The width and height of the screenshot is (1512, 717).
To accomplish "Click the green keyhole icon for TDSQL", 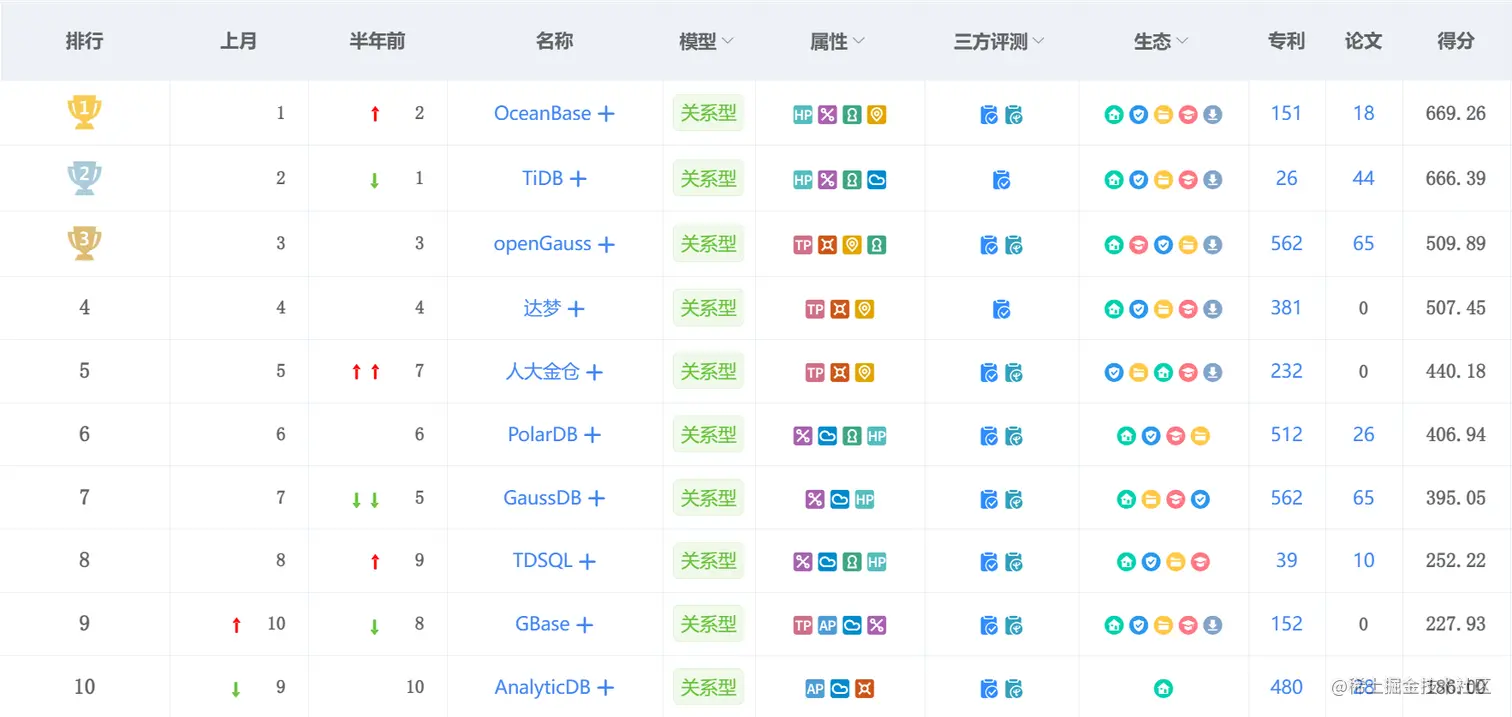I will click(x=852, y=562).
